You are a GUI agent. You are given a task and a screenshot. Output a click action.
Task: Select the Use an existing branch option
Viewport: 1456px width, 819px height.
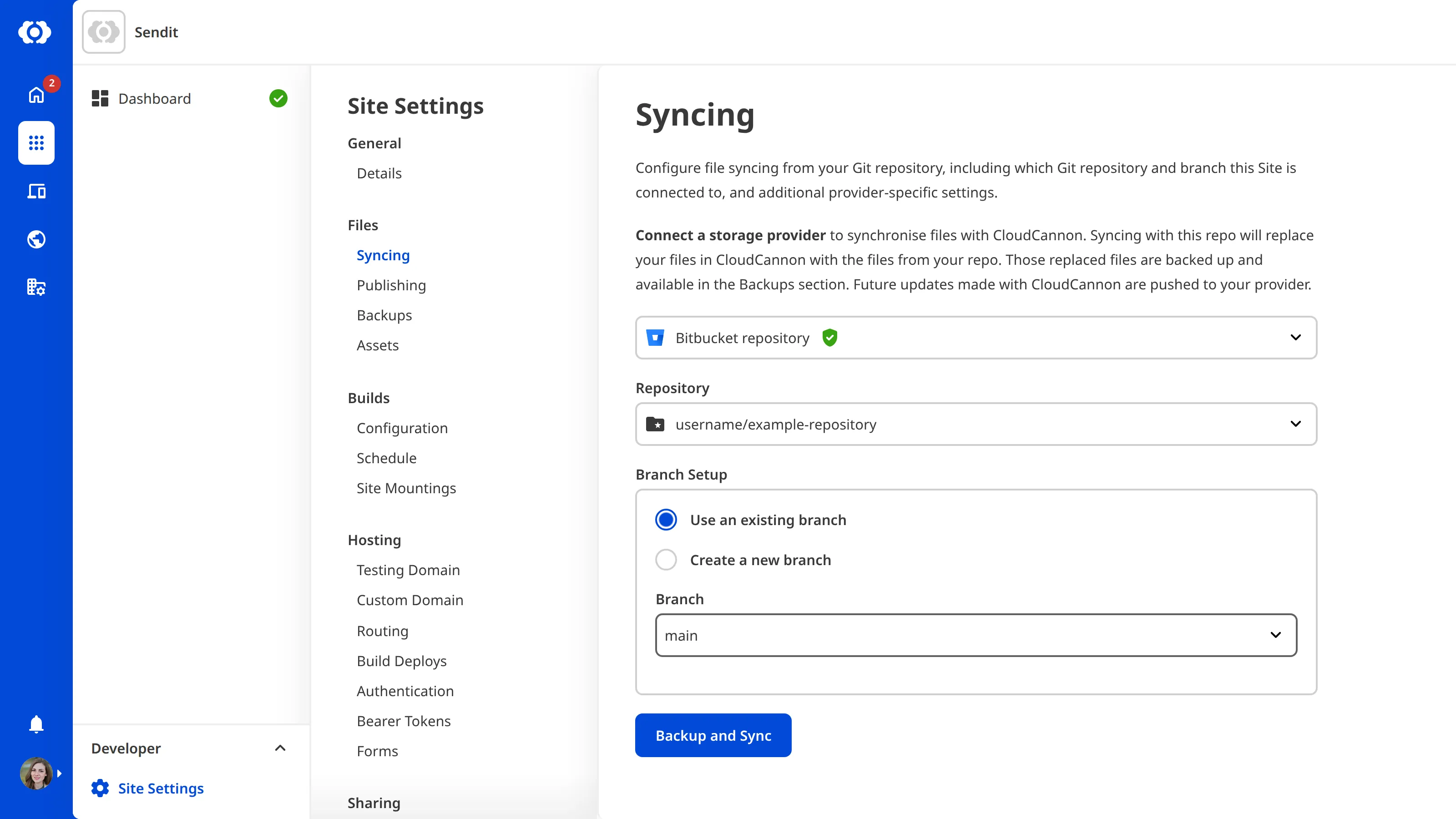click(x=666, y=520)
